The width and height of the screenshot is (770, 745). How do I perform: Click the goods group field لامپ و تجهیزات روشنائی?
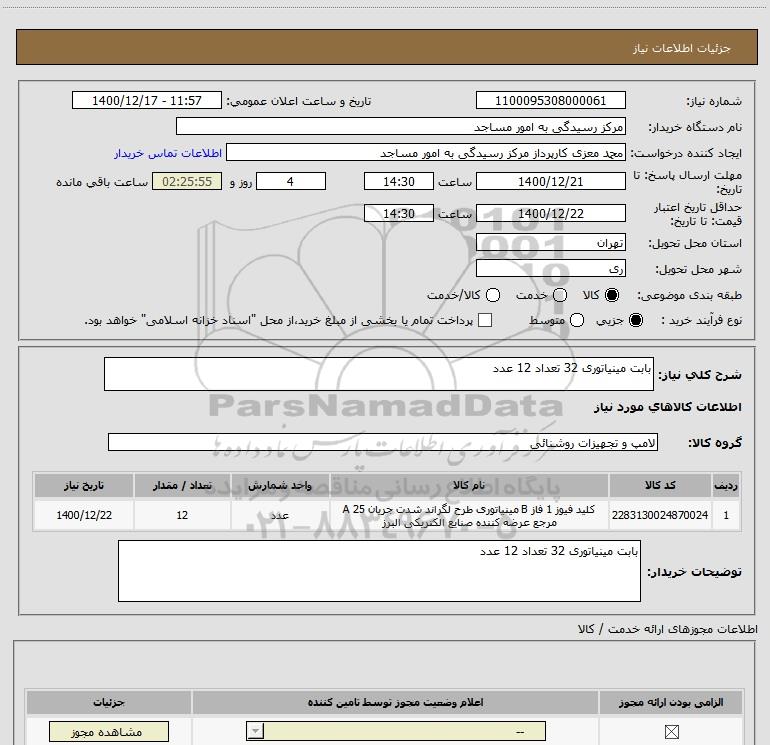click(383, 442)
